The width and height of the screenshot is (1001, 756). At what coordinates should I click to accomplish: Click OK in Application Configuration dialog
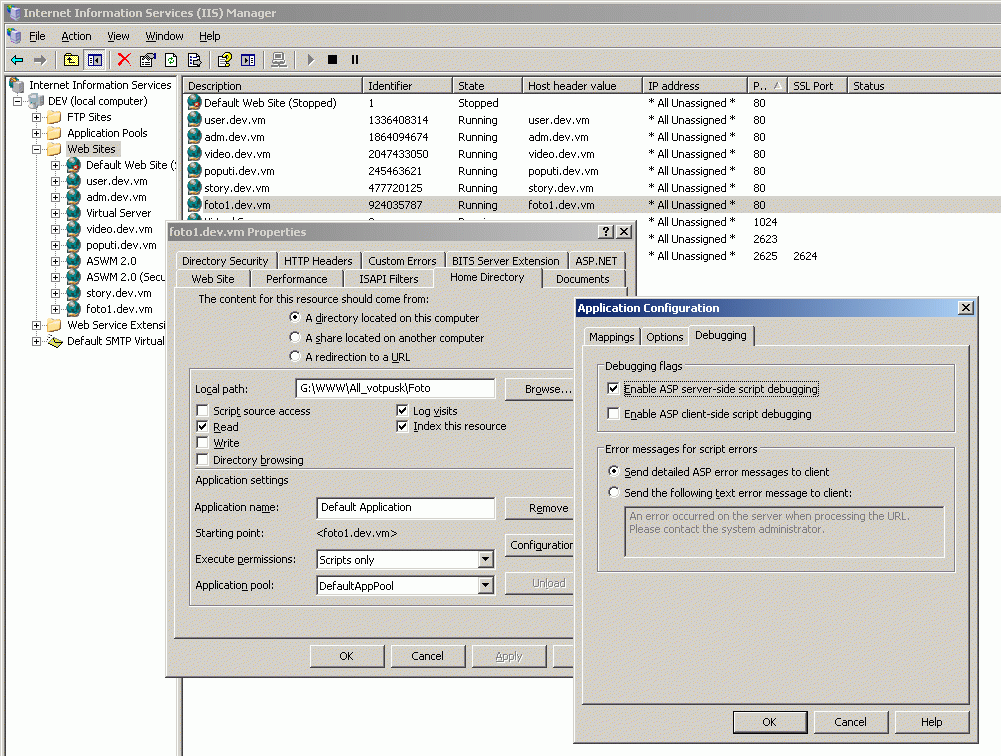point(770,722)
